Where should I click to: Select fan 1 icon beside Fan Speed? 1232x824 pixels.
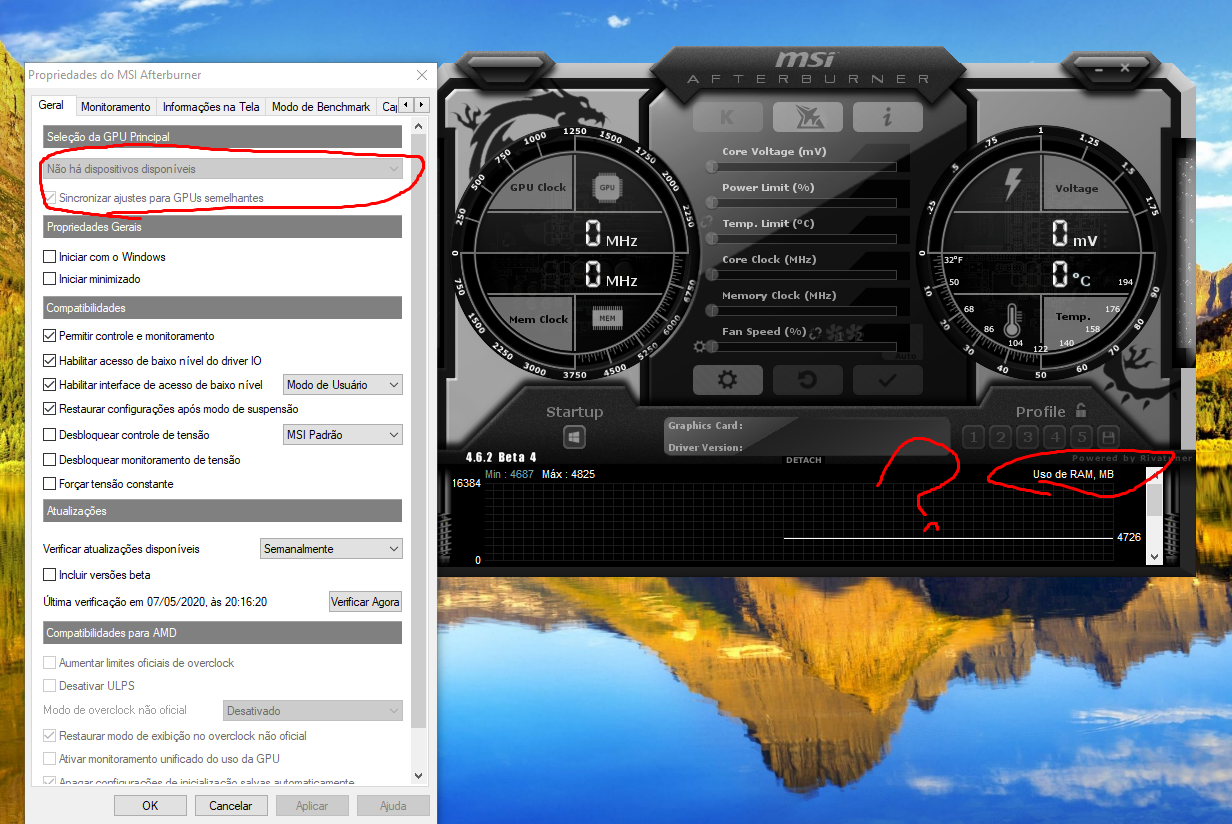click(x=834, y=332)
